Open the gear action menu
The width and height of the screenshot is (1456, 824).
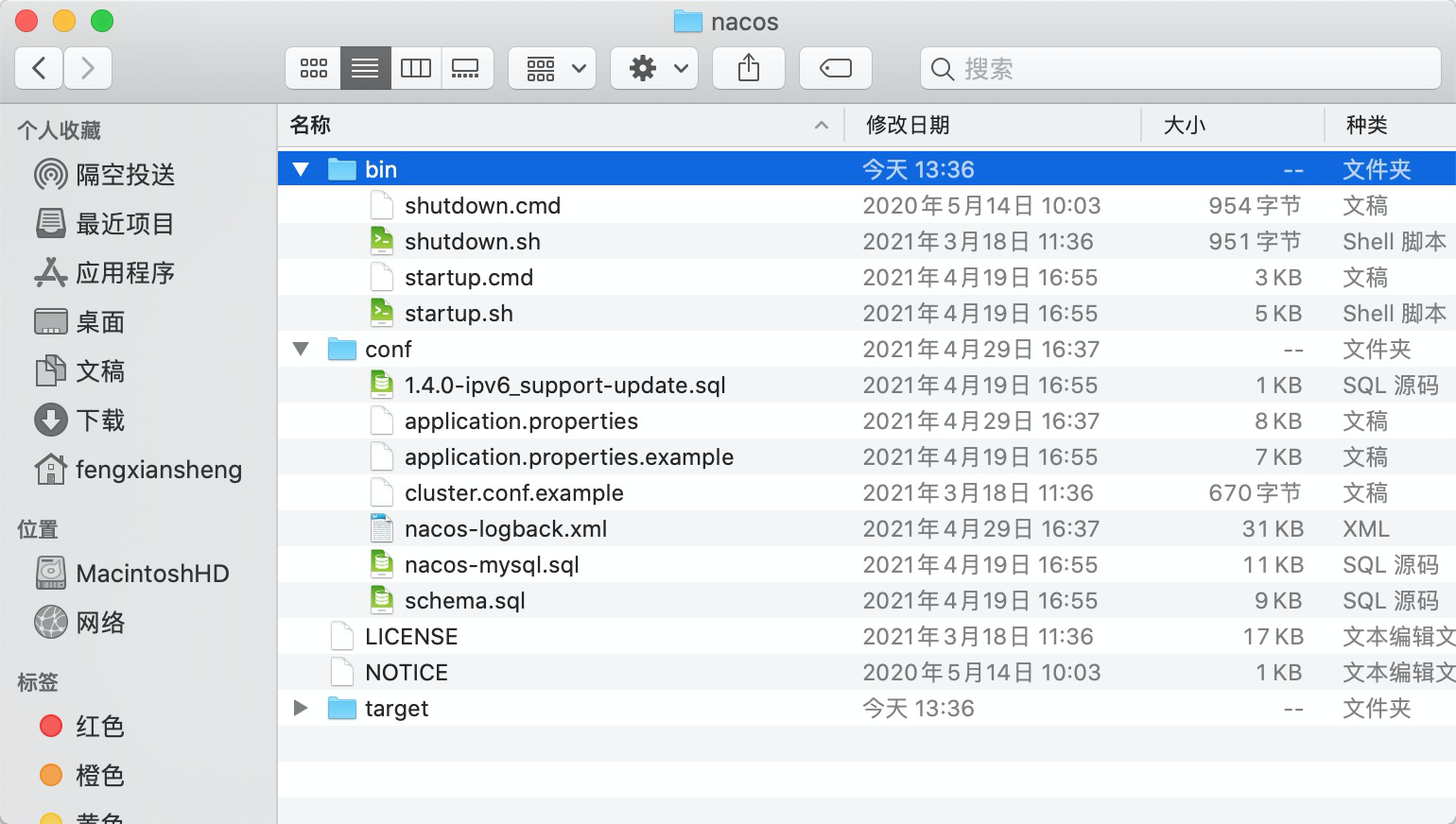[x=654, y=68]
